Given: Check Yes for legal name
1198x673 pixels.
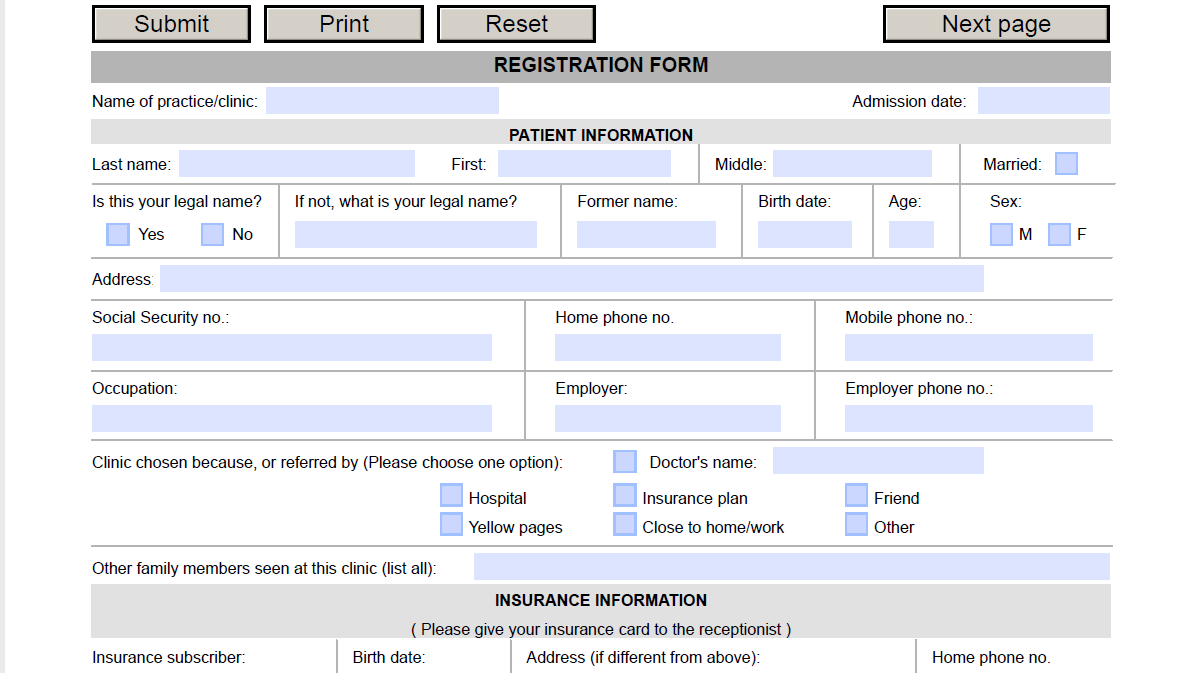Looking at the screenshot, I should (118, 235).
